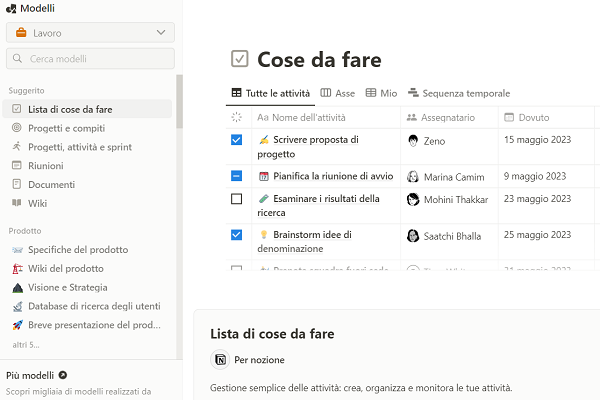Viewport: 600px width, 400px height.
Task: Toggle the Brainstorm idee di denominazione checkbox
Action: (x=236, y=235)
